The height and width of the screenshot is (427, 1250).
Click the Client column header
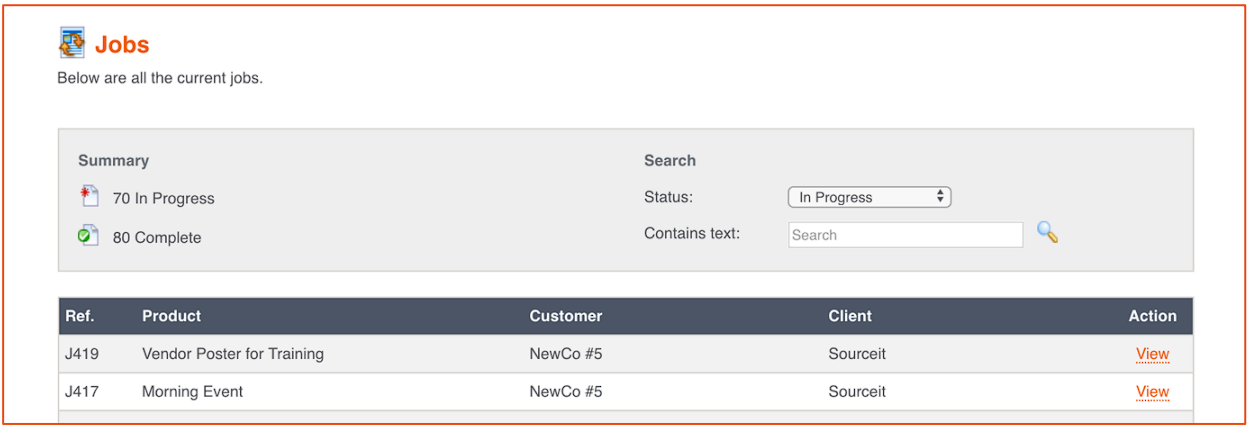[850, 316]
